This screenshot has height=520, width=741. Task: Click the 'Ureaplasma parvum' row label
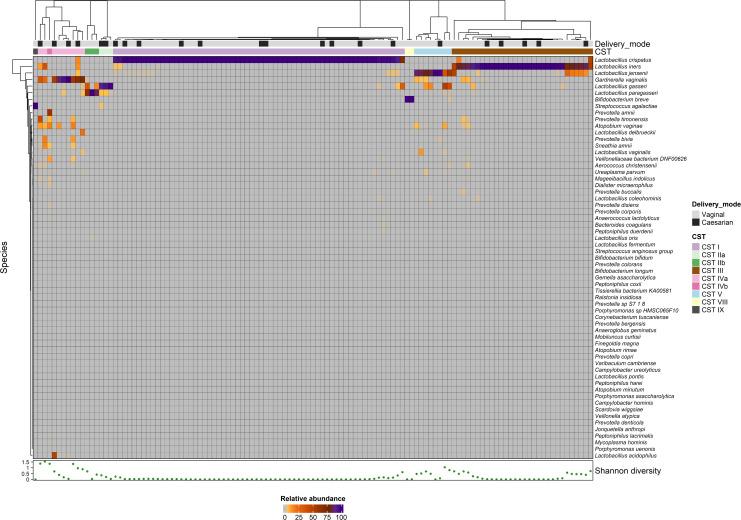point(620,173)
